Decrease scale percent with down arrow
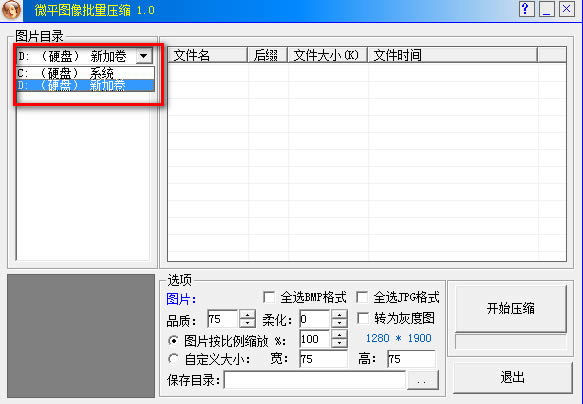 339,343
